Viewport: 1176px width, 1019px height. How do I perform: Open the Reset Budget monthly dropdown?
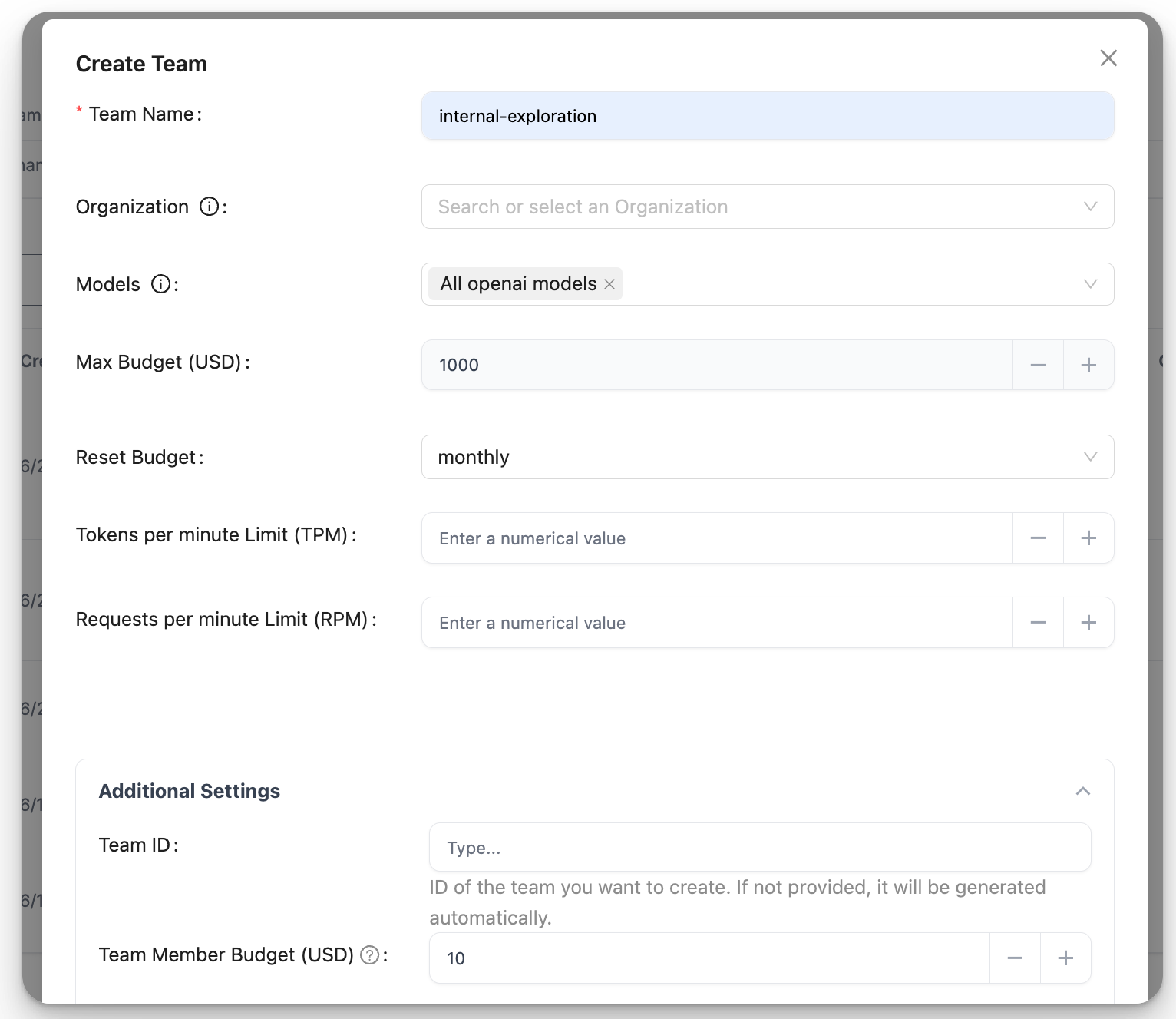(766, 457)
